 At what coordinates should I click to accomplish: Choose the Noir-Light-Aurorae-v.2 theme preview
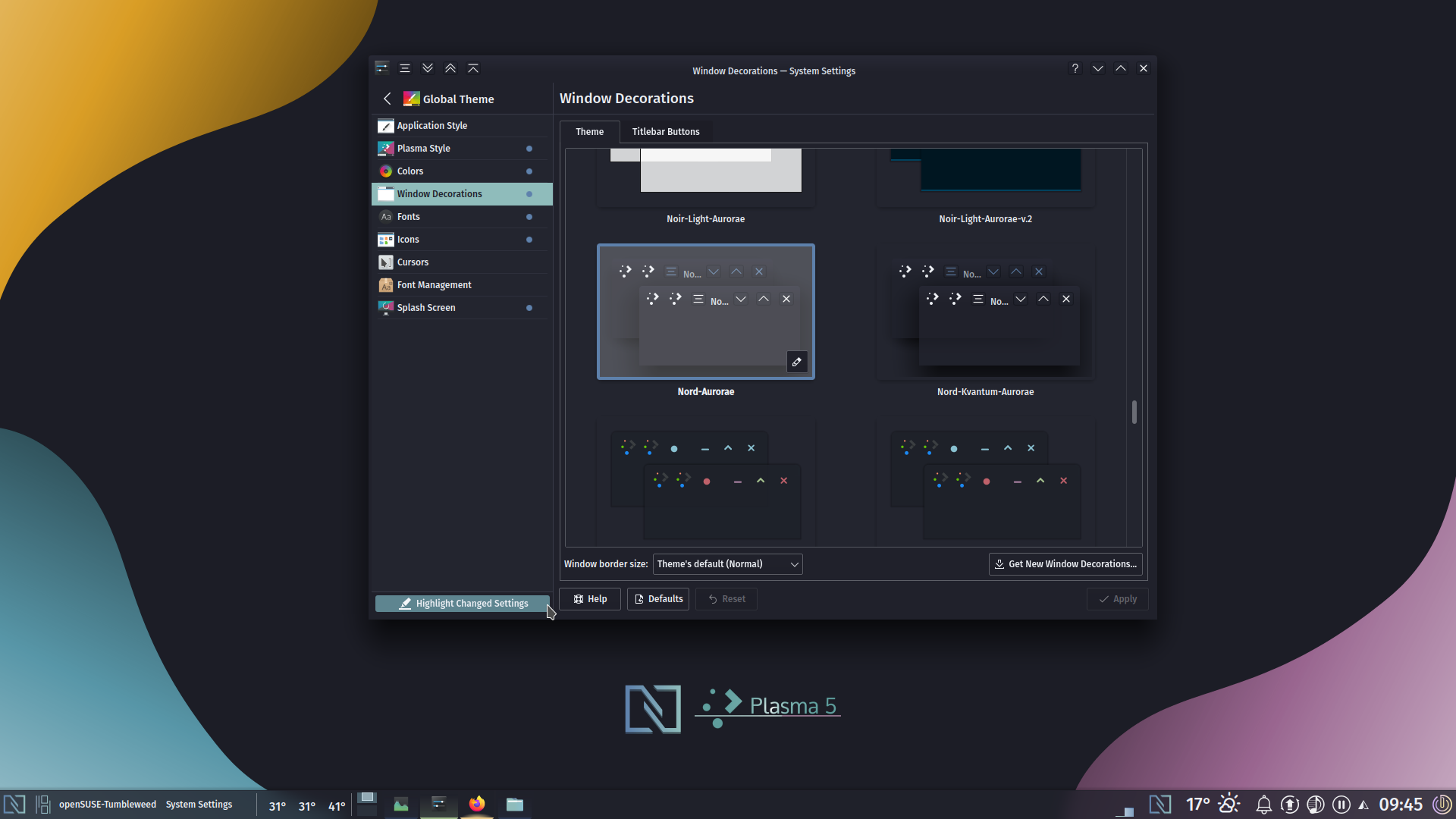[986, 176]
